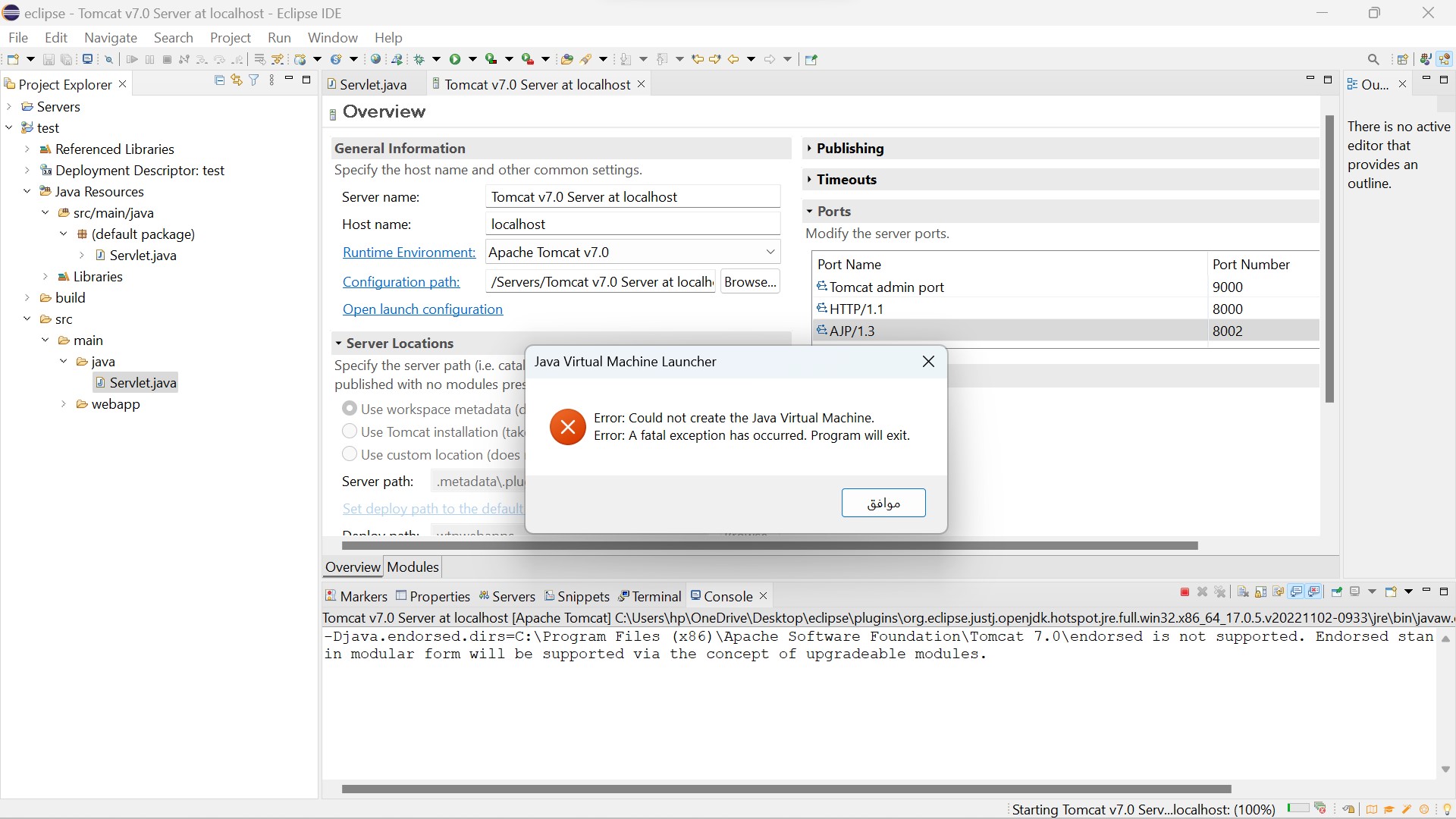Viewport: 1456px width, 819px height.
Task: Open the Runtime Environment dropdown
Action: tap(770, 252)
